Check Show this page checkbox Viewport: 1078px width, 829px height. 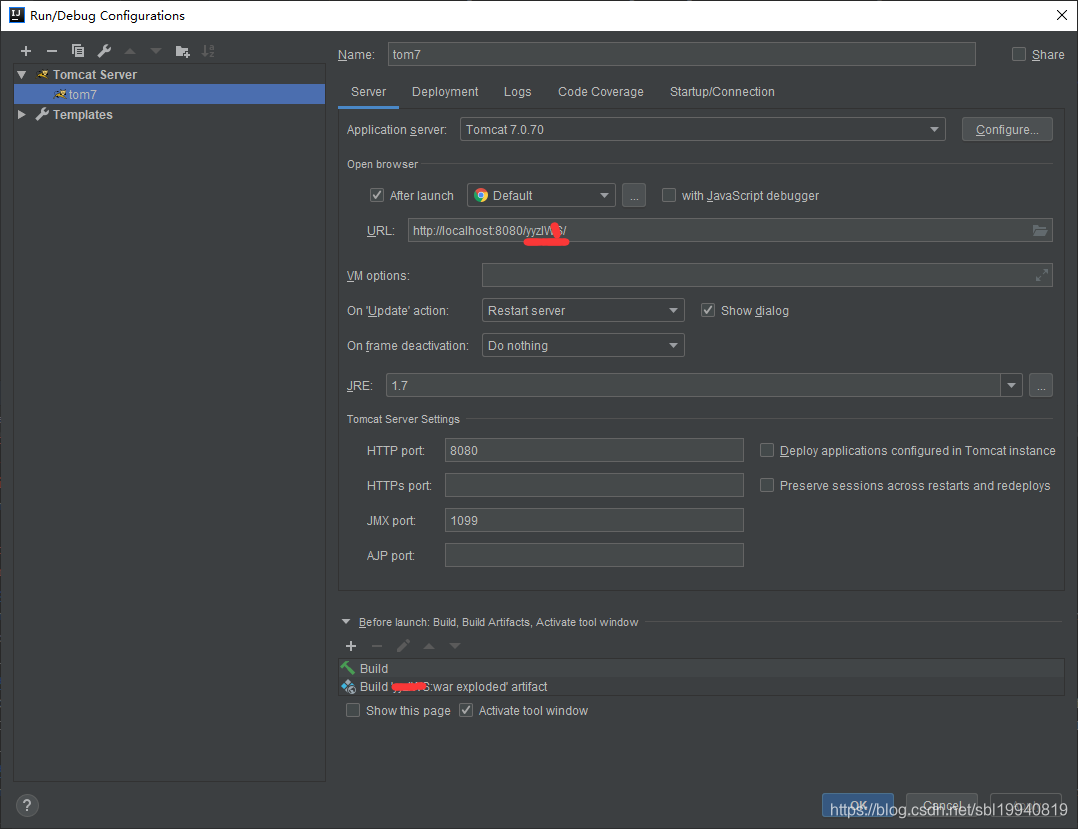(353, 710)
